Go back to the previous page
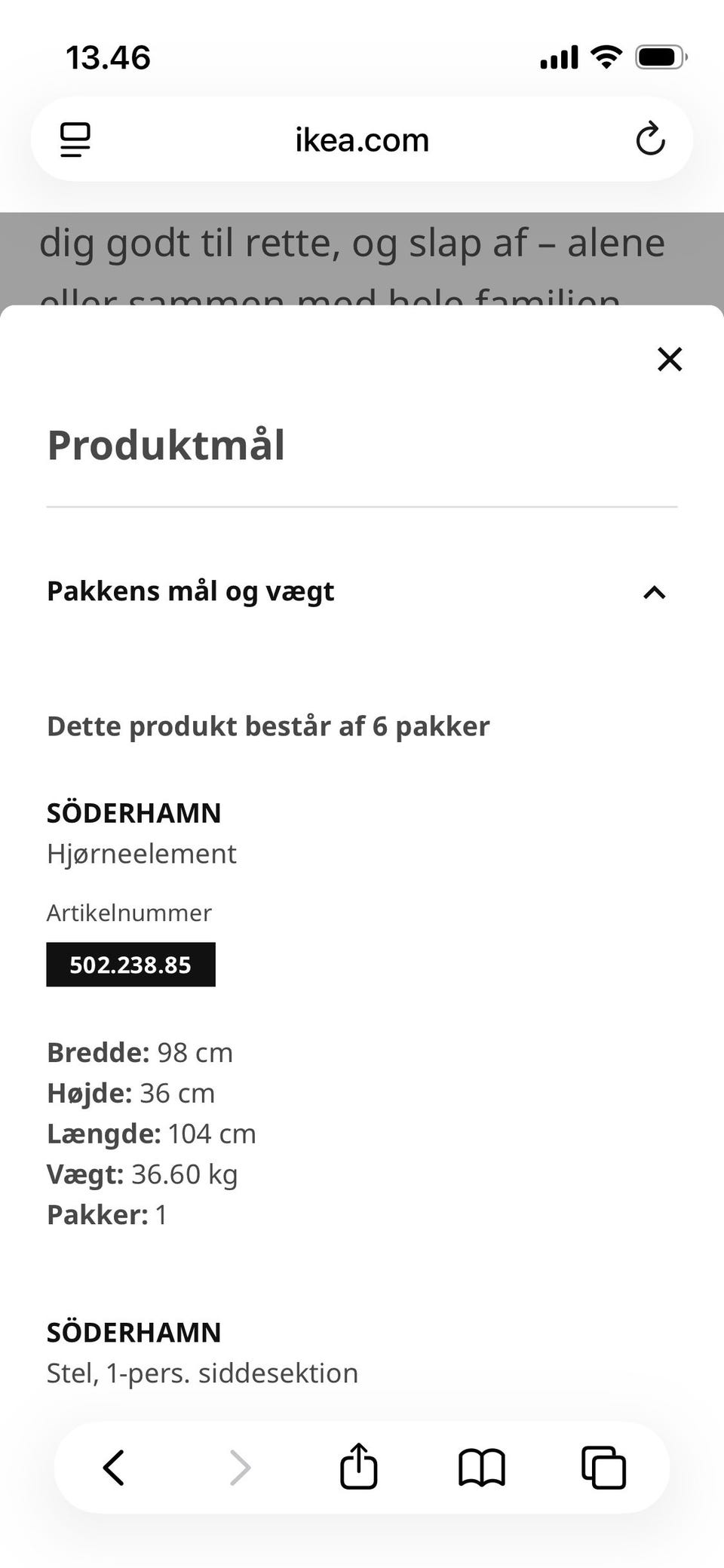This screenshot has height=1568, width=724. point(114,1467)
